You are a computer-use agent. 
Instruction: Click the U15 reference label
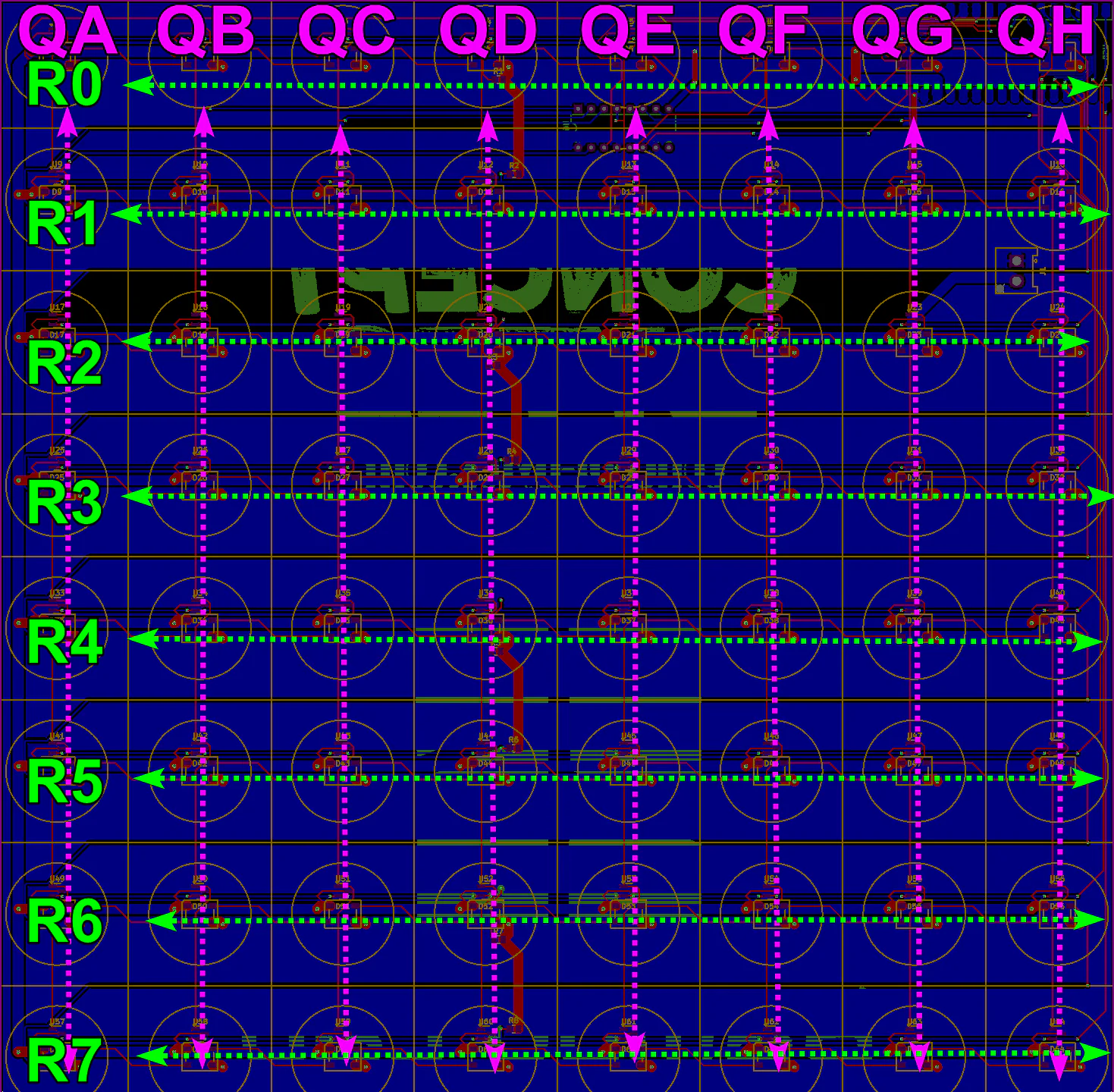915,165
